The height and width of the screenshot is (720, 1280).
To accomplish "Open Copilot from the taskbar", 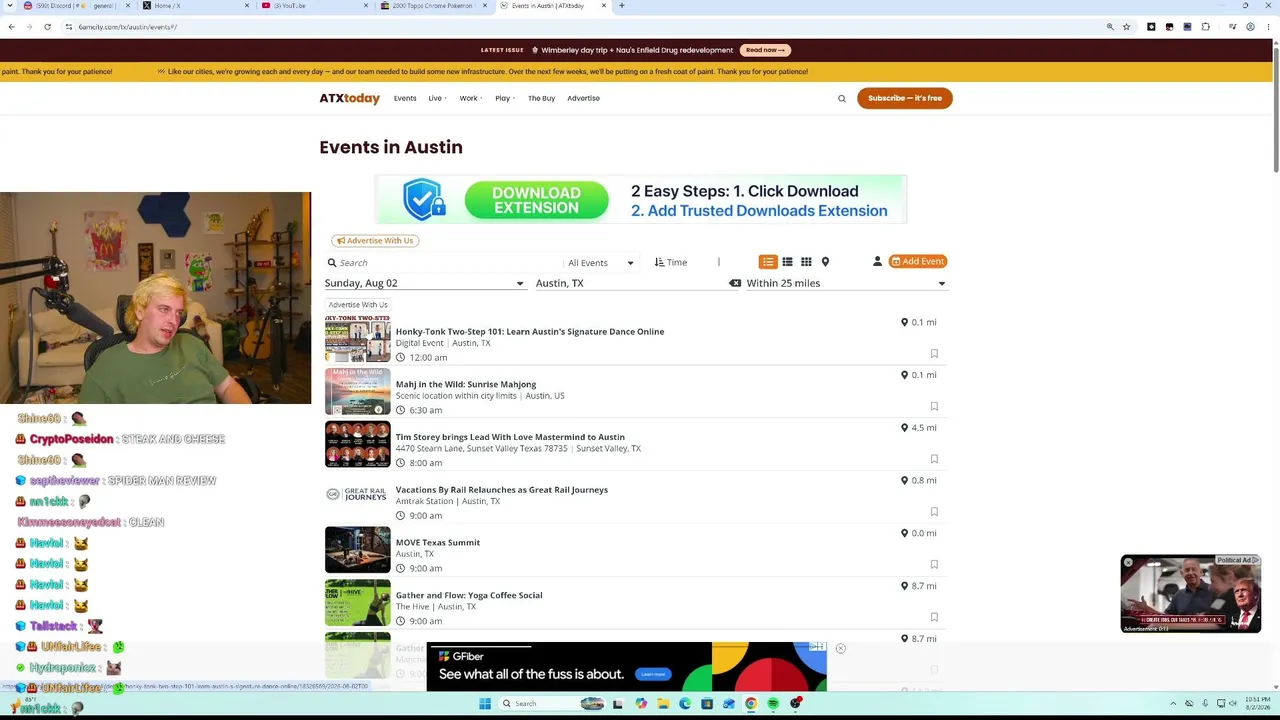I will (x=641, y=704).
